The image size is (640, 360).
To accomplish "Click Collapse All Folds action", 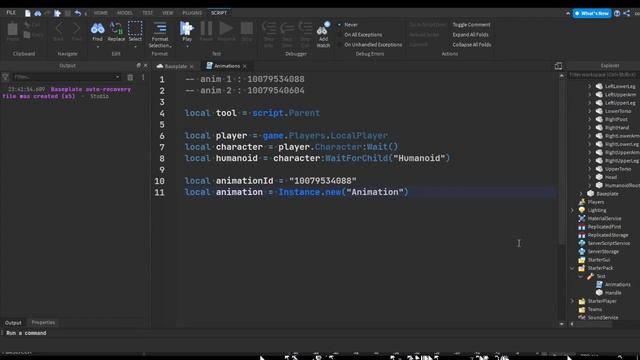I will [x=472, y=44].
